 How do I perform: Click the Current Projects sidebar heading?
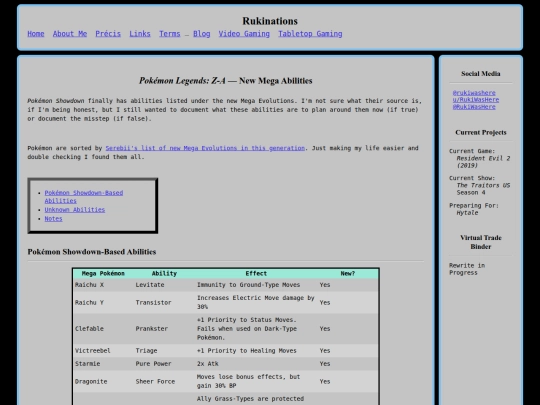481,133
